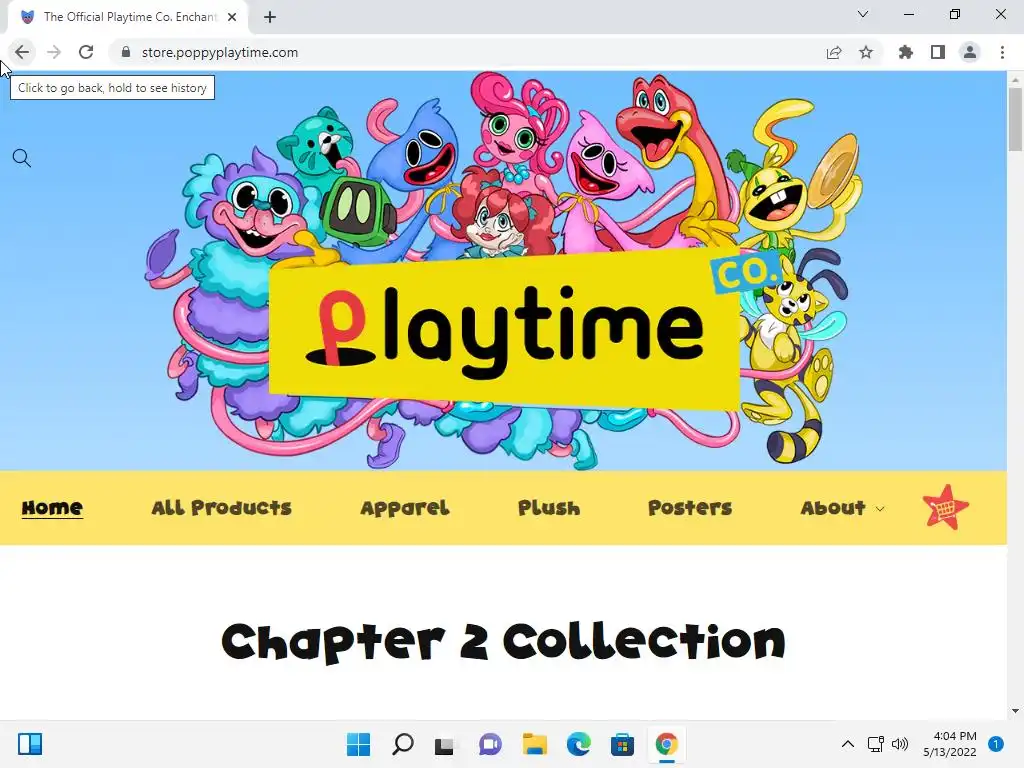Go to the Home nav link

tap(52, 508)
